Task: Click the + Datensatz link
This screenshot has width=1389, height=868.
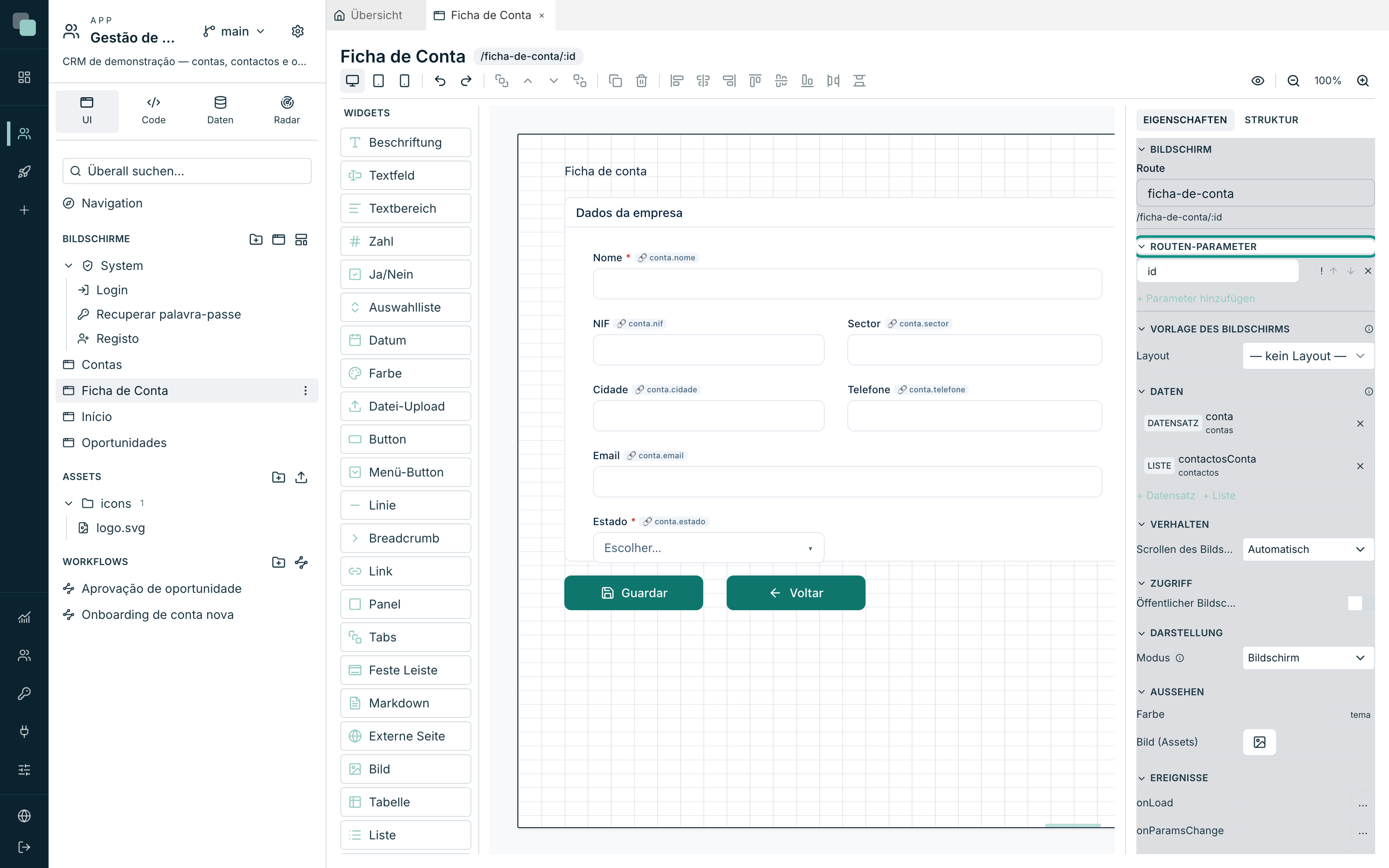Action: [1166, 496]
